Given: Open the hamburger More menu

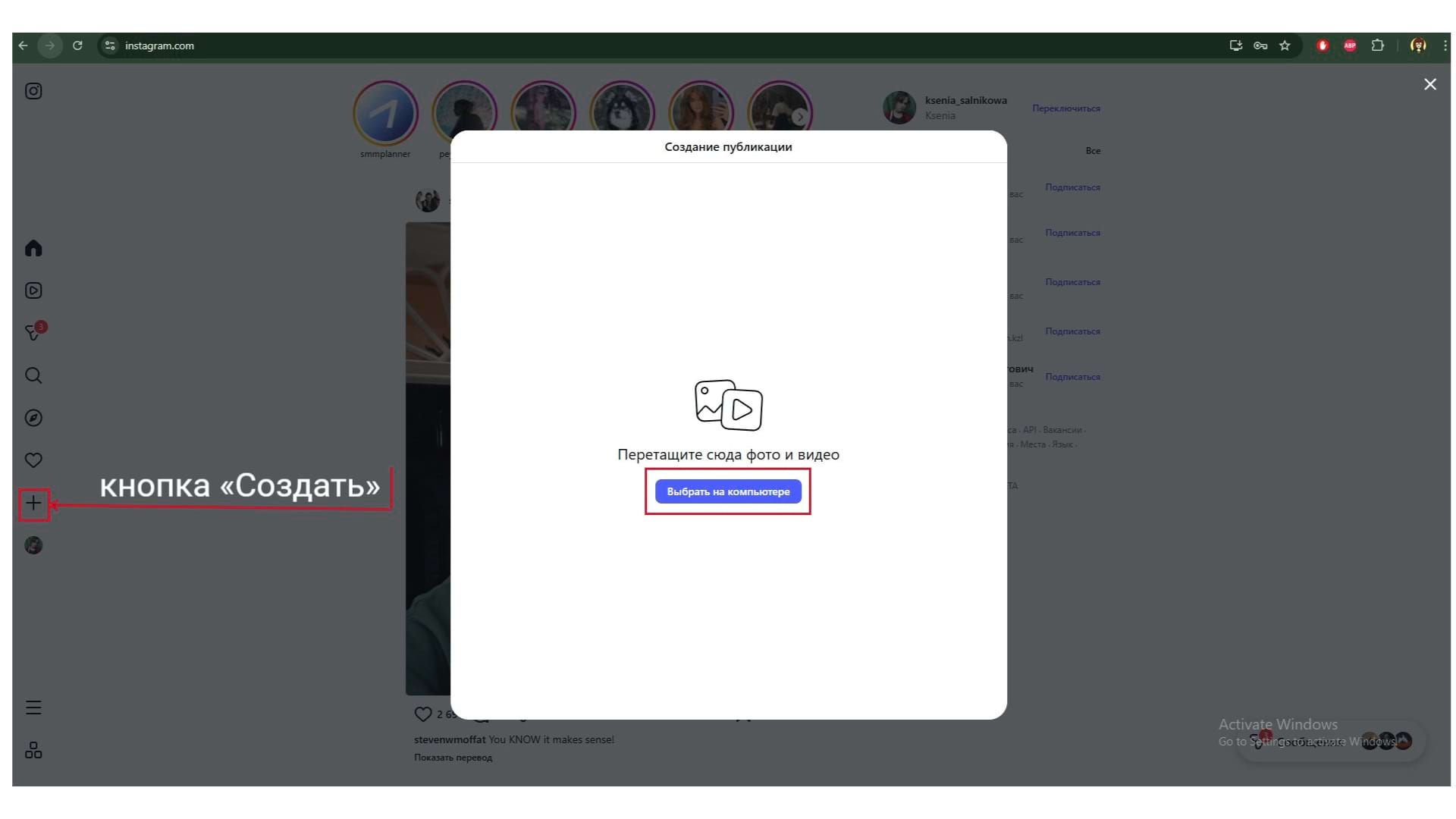Looking at the screenshot, I should pyautogui.click(x=33, y=708).
